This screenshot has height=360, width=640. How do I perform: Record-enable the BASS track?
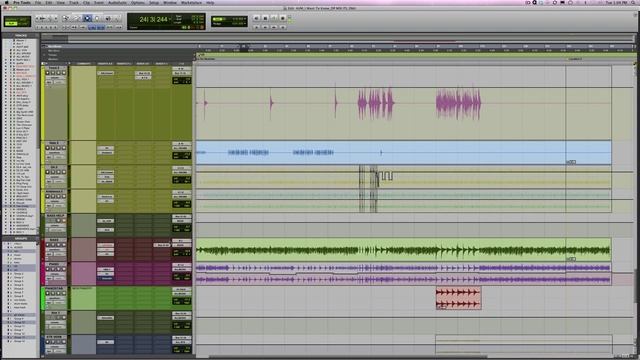[x=48, y=244]
